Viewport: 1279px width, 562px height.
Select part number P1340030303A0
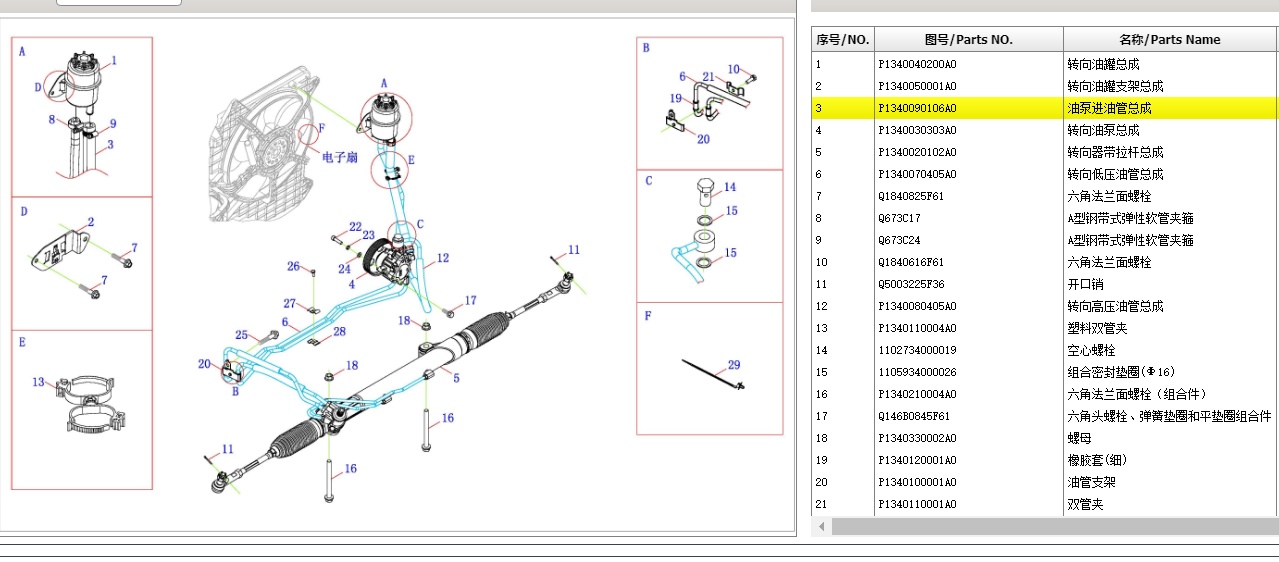(917, 130)
